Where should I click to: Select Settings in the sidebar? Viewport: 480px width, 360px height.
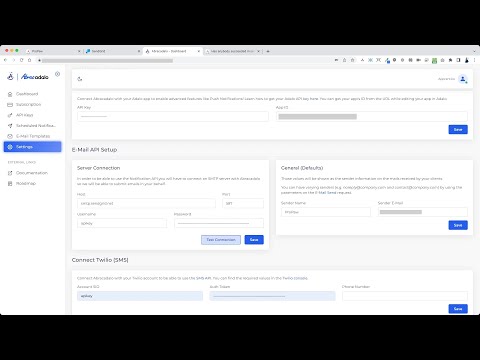click(32, 147)
